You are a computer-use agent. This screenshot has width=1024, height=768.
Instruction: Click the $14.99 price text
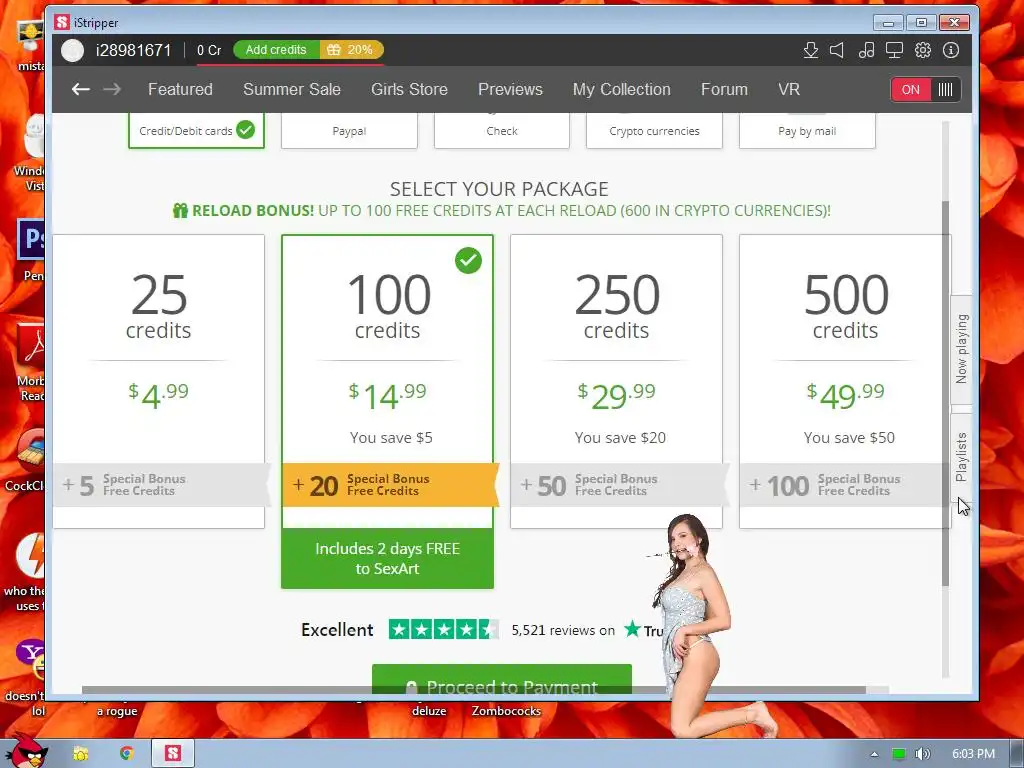(387, 395)
